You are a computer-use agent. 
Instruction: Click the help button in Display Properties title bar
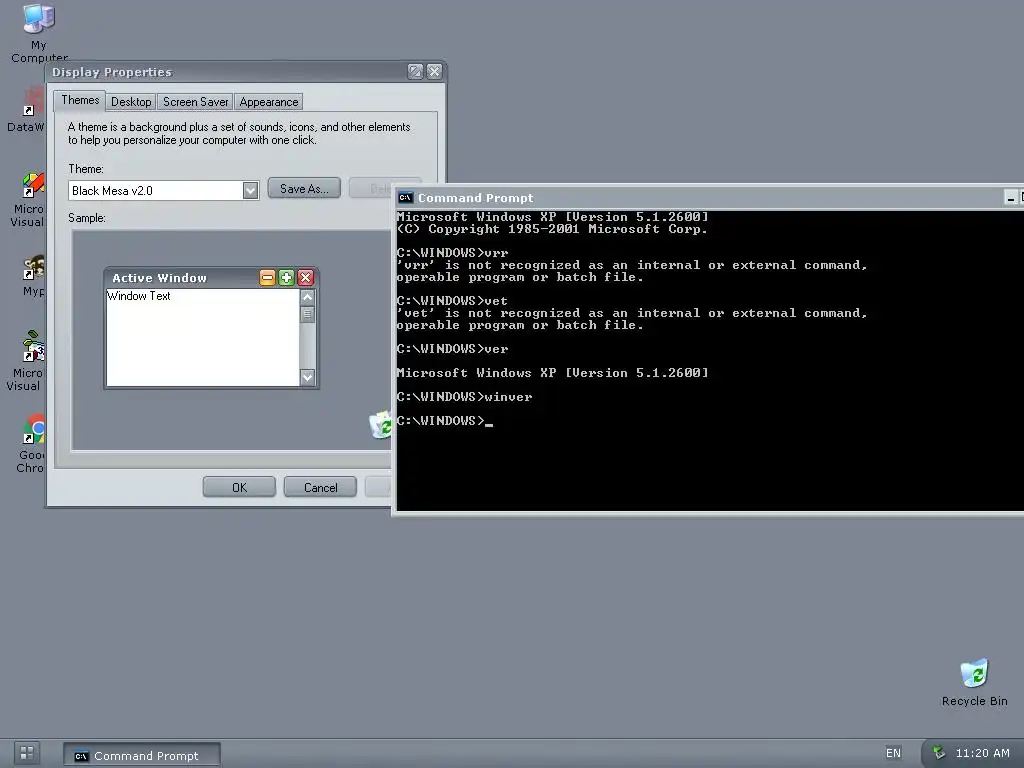click(415, 71)
